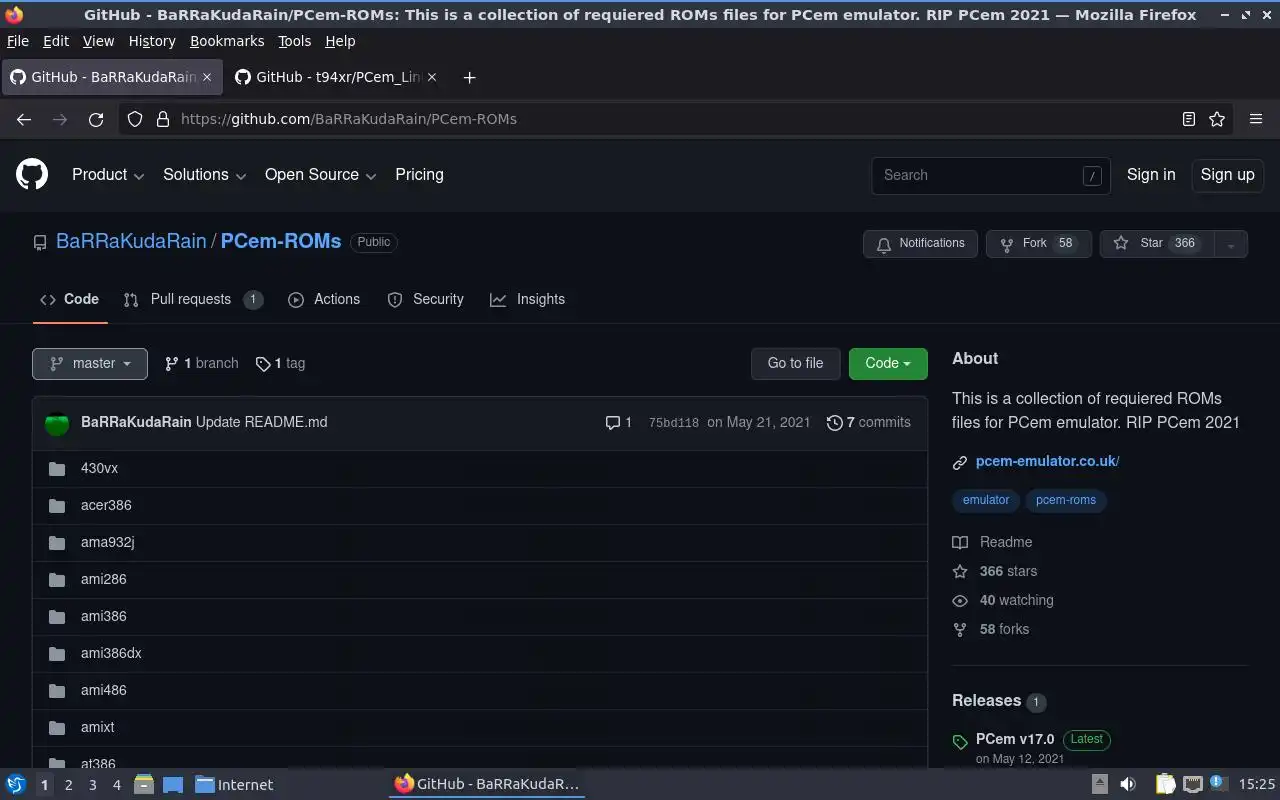
Task: Open the Tools menu in Firefox
Action: click(x=295, y=41)
